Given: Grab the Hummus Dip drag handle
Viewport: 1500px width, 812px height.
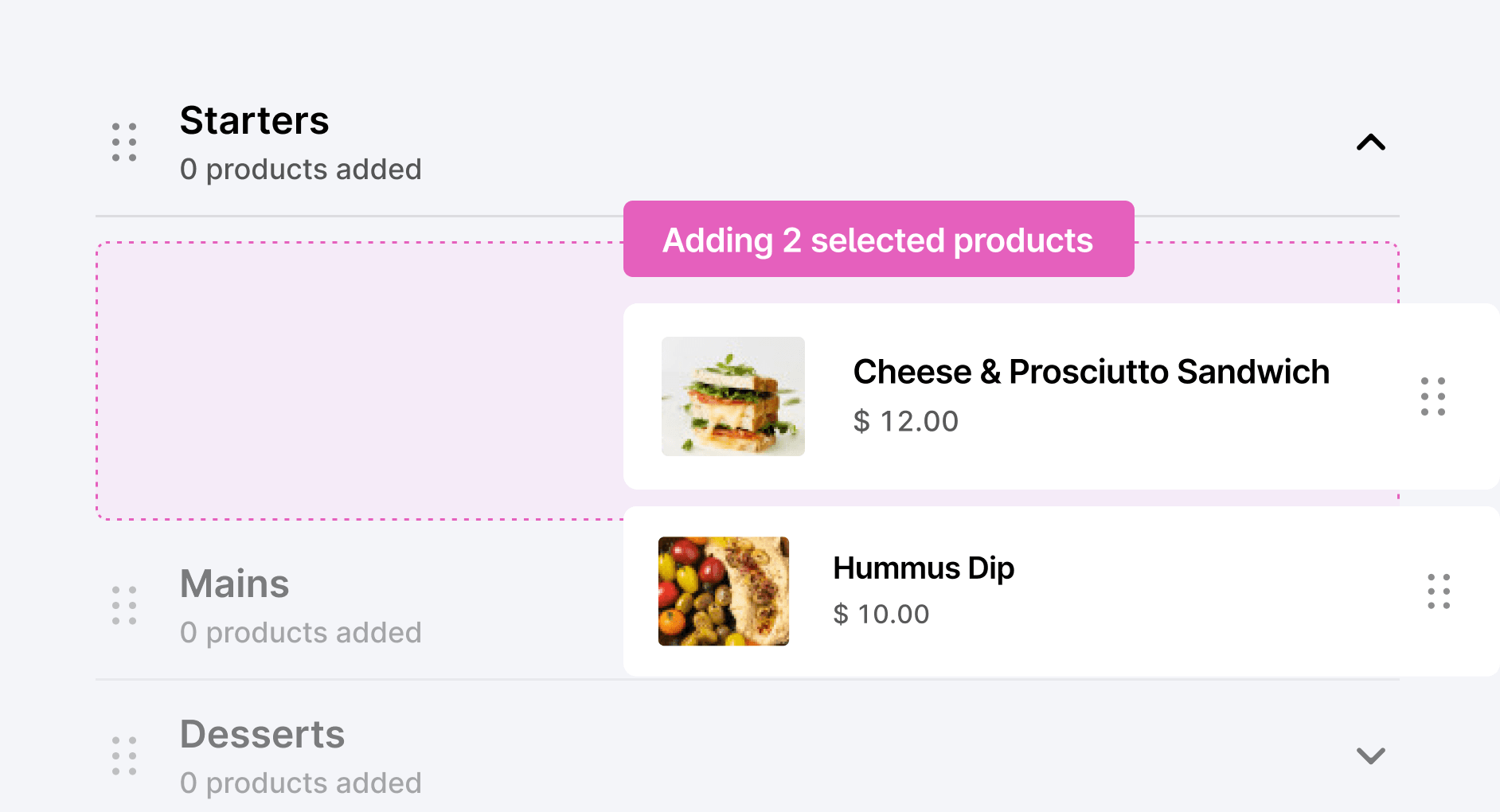Looking at the screenshot, I should [1439, 591].
